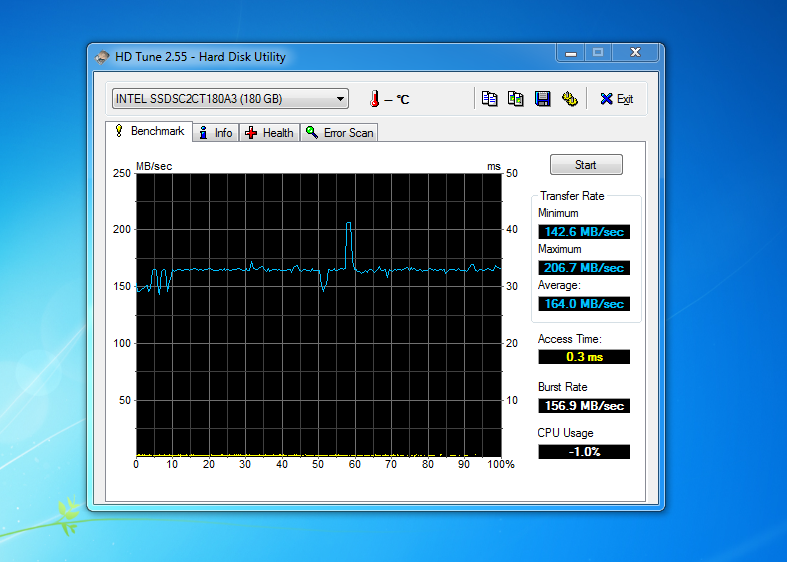Go to the Error Scan tab

(339, 133)
